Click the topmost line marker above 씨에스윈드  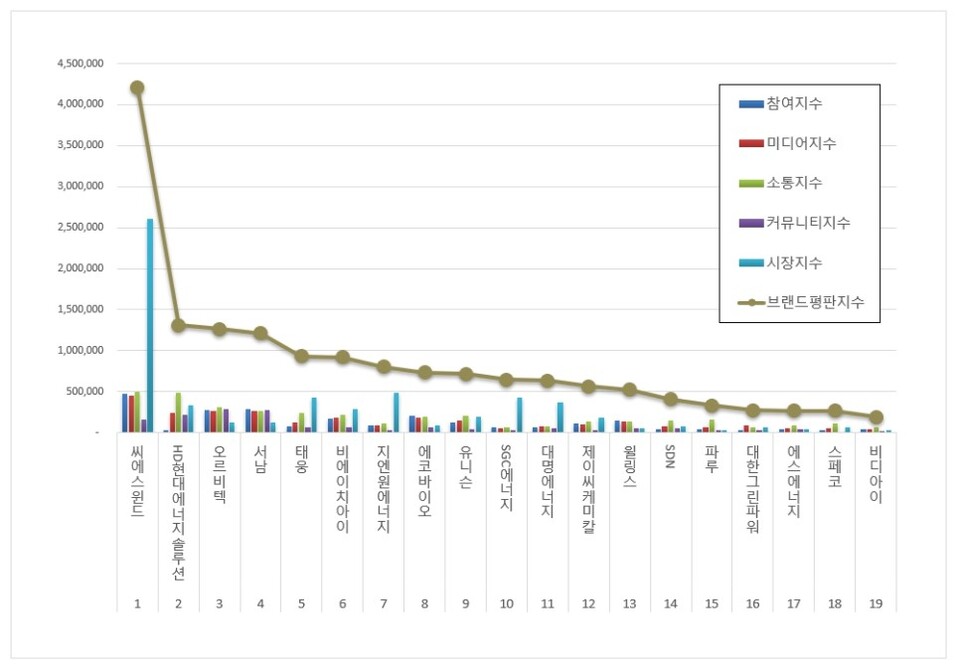pyautogui.click(x=137, y=88)
